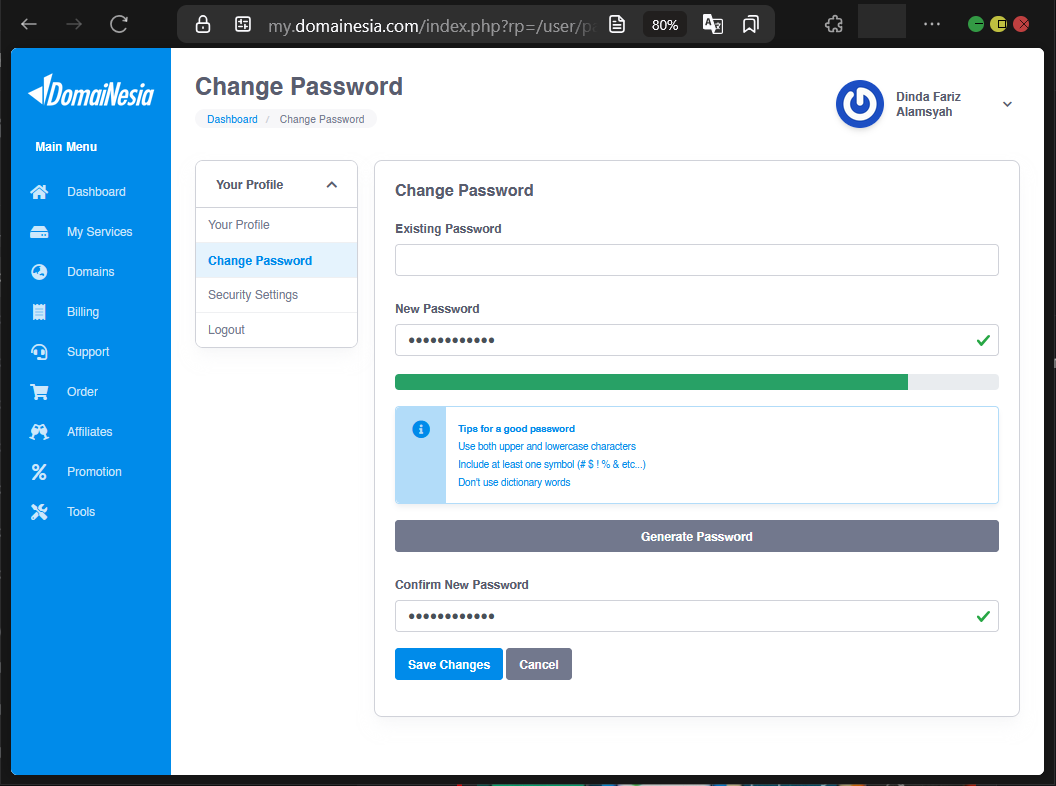Viewport: 1056px width, 786px height.
Task: Click the Support headset icon
Action: tap(39, 352)
